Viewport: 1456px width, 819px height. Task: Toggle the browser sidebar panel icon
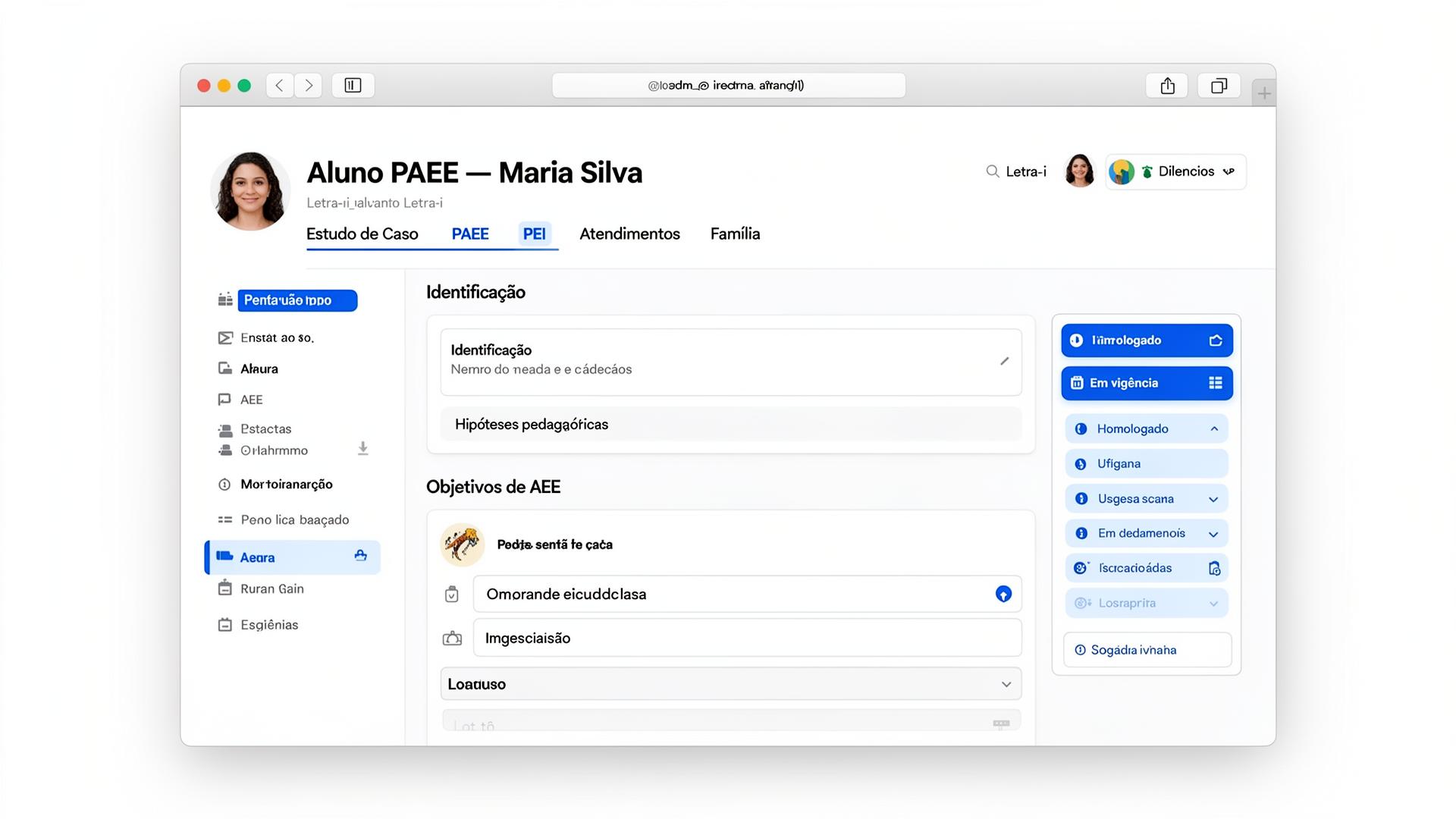tap(353, 86)
